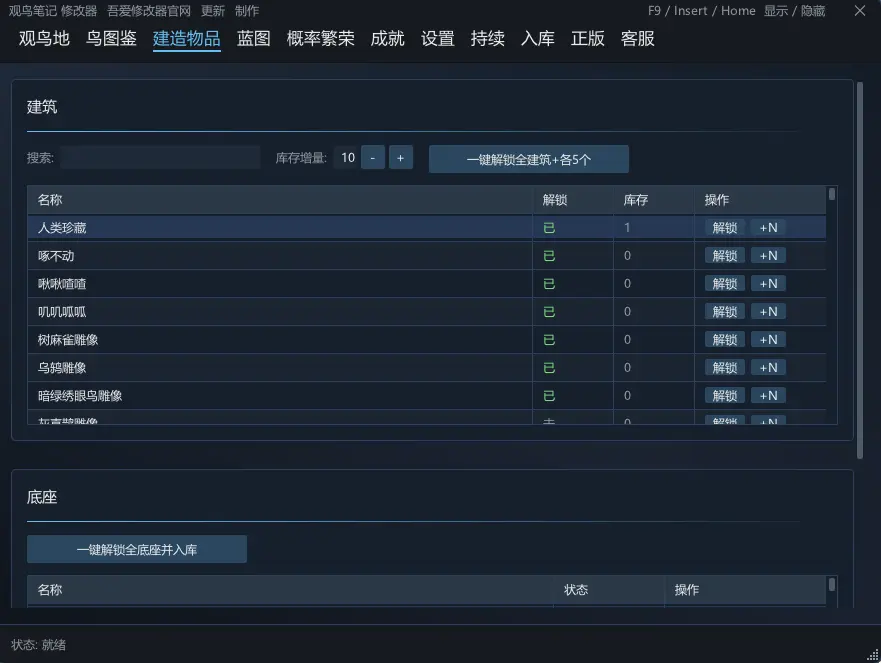This screenshot has width=881, height=663.
Task: Open the 鸟图鉴 tab
Action: click(111, 38)
